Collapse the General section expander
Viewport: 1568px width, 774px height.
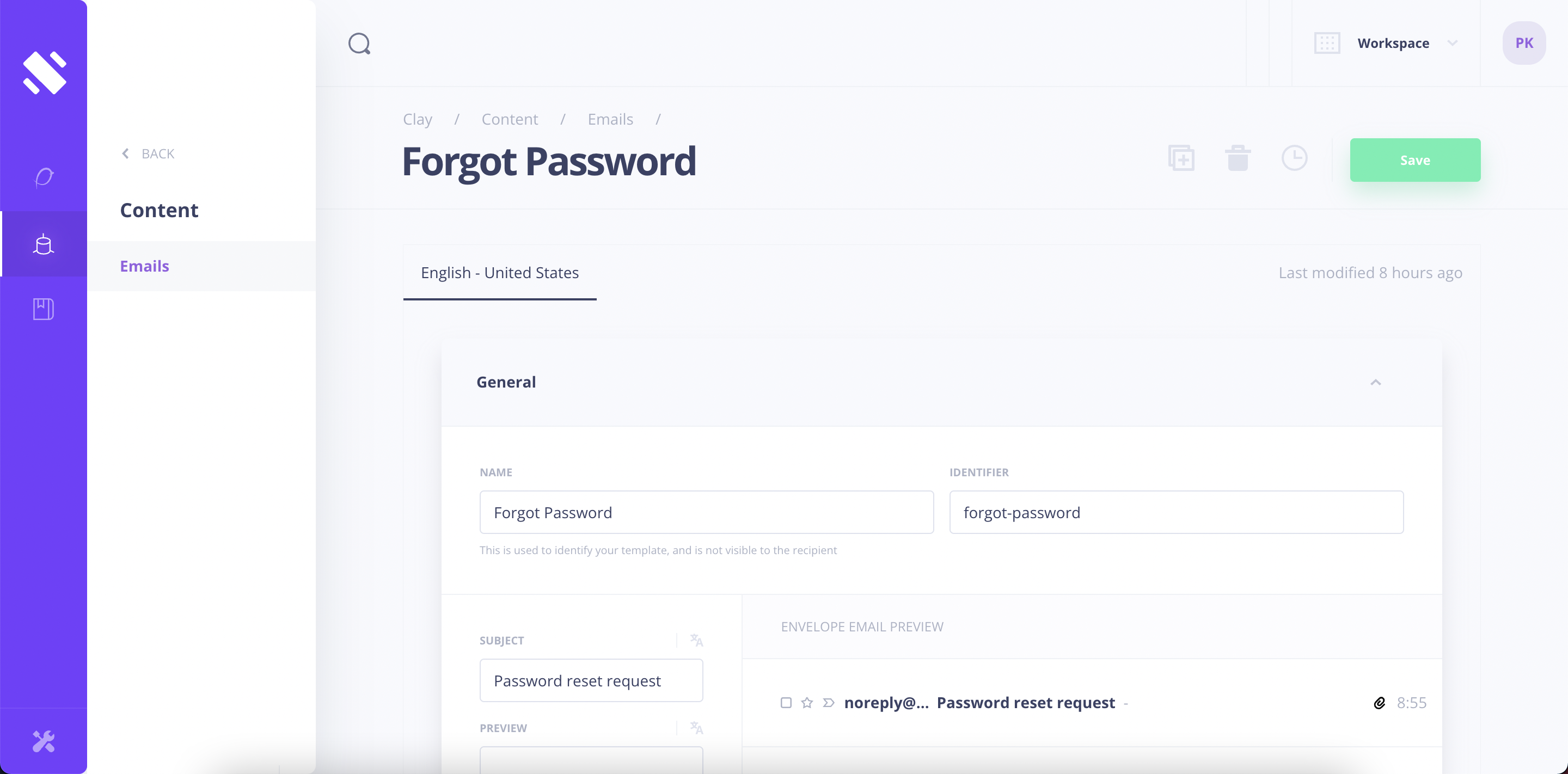click(1374, 381)
